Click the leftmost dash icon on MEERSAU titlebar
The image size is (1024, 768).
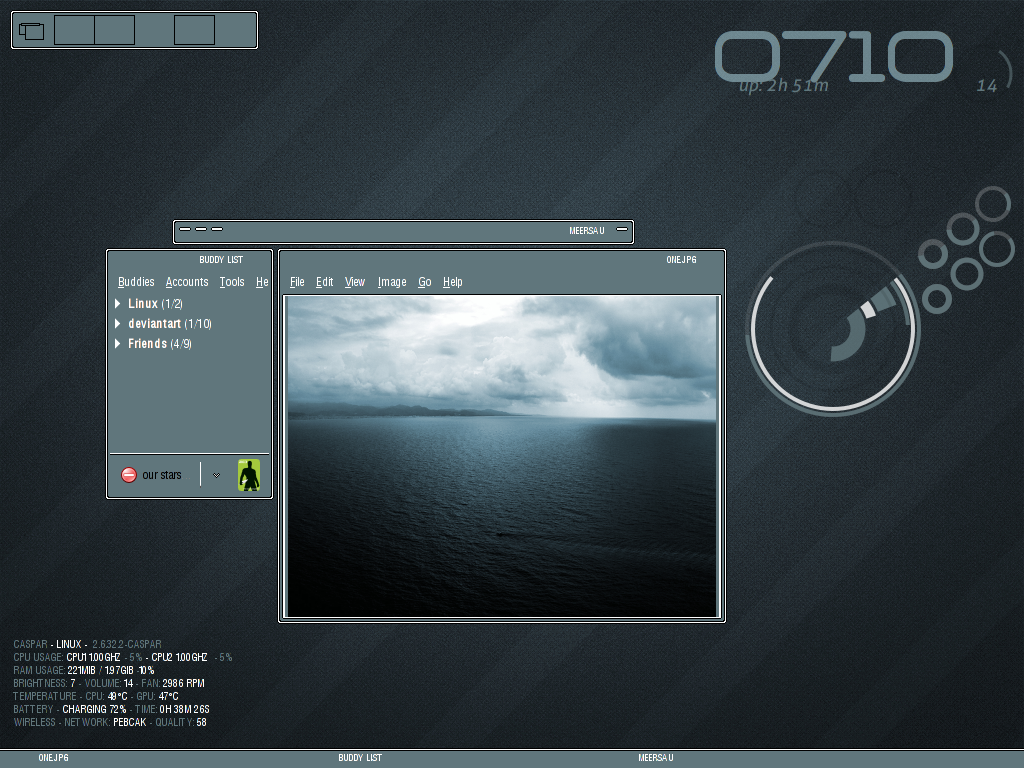point(186,230)
